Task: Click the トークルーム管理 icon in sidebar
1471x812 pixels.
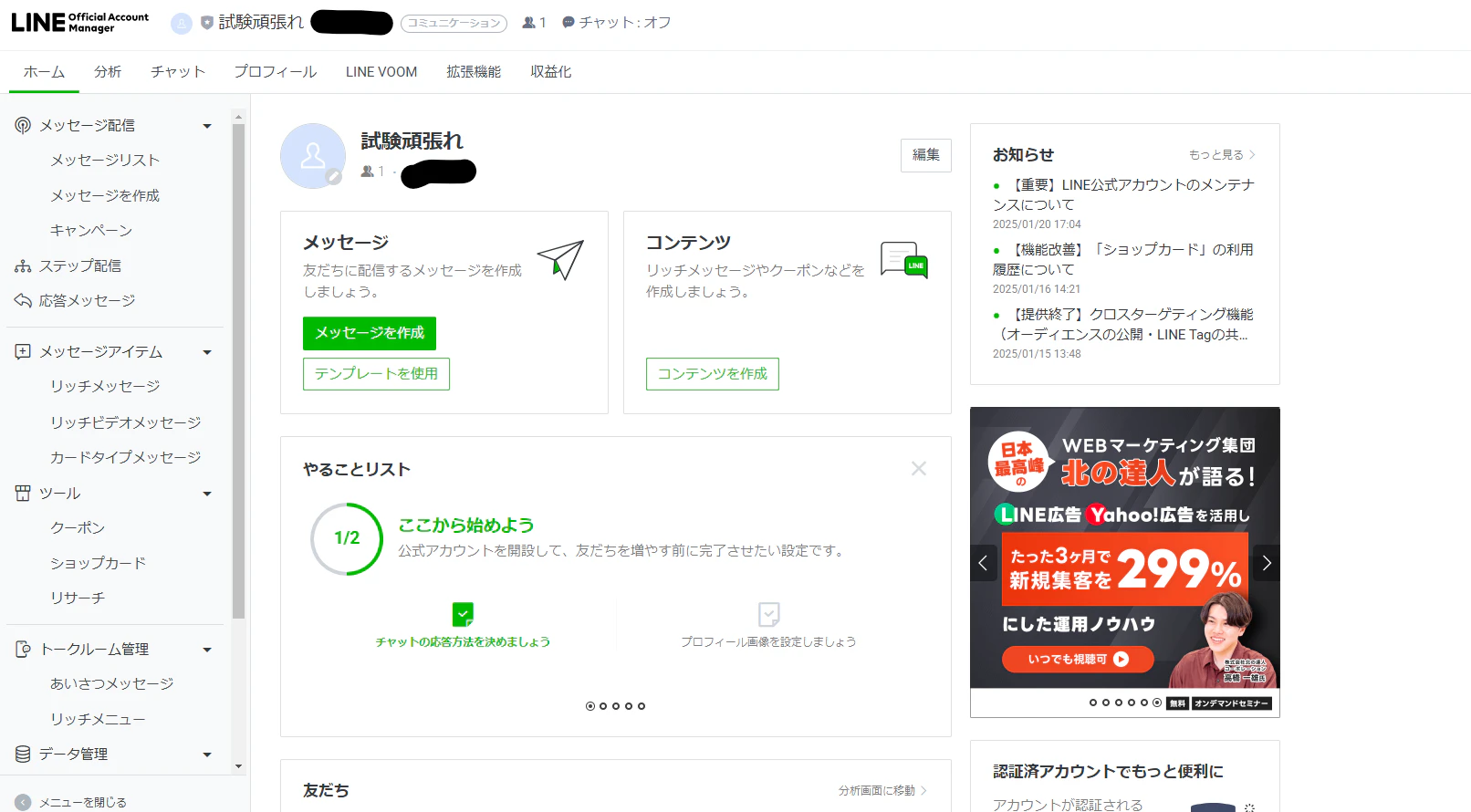Action: click(23, 649)
